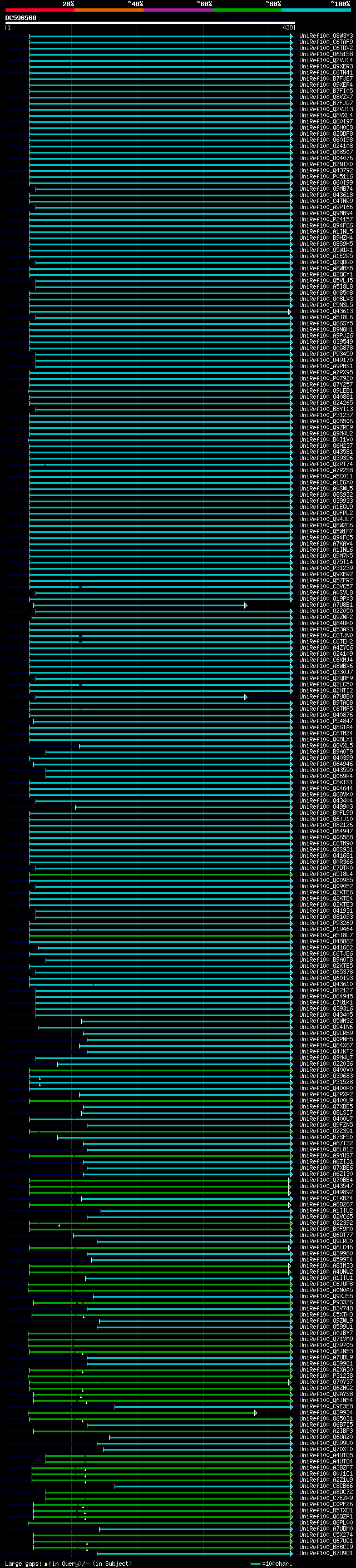This screenshot has height=1568, width=356.
Task: Select hit label UniRef100_O24108
Action: point(326,146)
